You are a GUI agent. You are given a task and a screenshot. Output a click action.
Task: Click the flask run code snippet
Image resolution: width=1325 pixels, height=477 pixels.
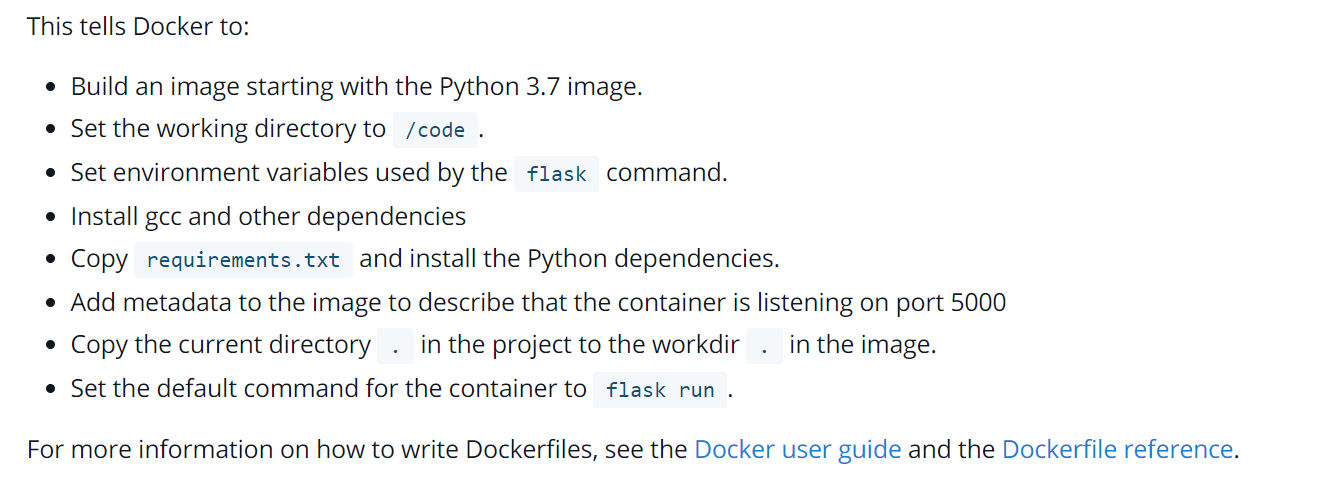point(660,390)
